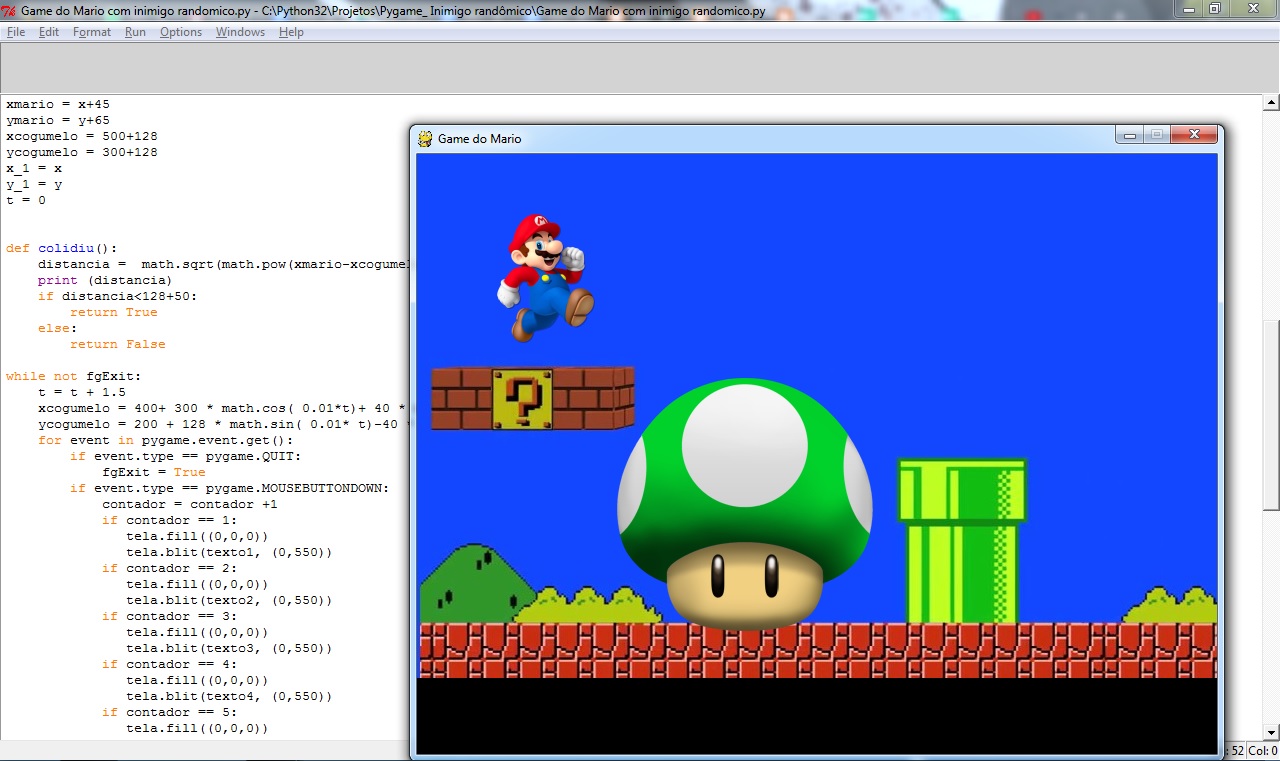
Task: Click the line 'y_1 = y'
Action: coord(34,184)
